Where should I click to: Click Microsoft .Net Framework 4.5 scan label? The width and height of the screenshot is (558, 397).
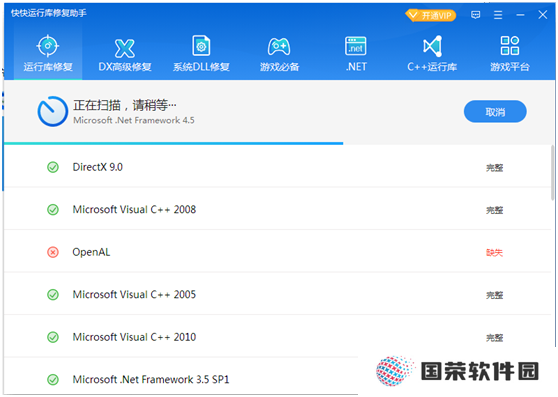click(x=134, y=120)
